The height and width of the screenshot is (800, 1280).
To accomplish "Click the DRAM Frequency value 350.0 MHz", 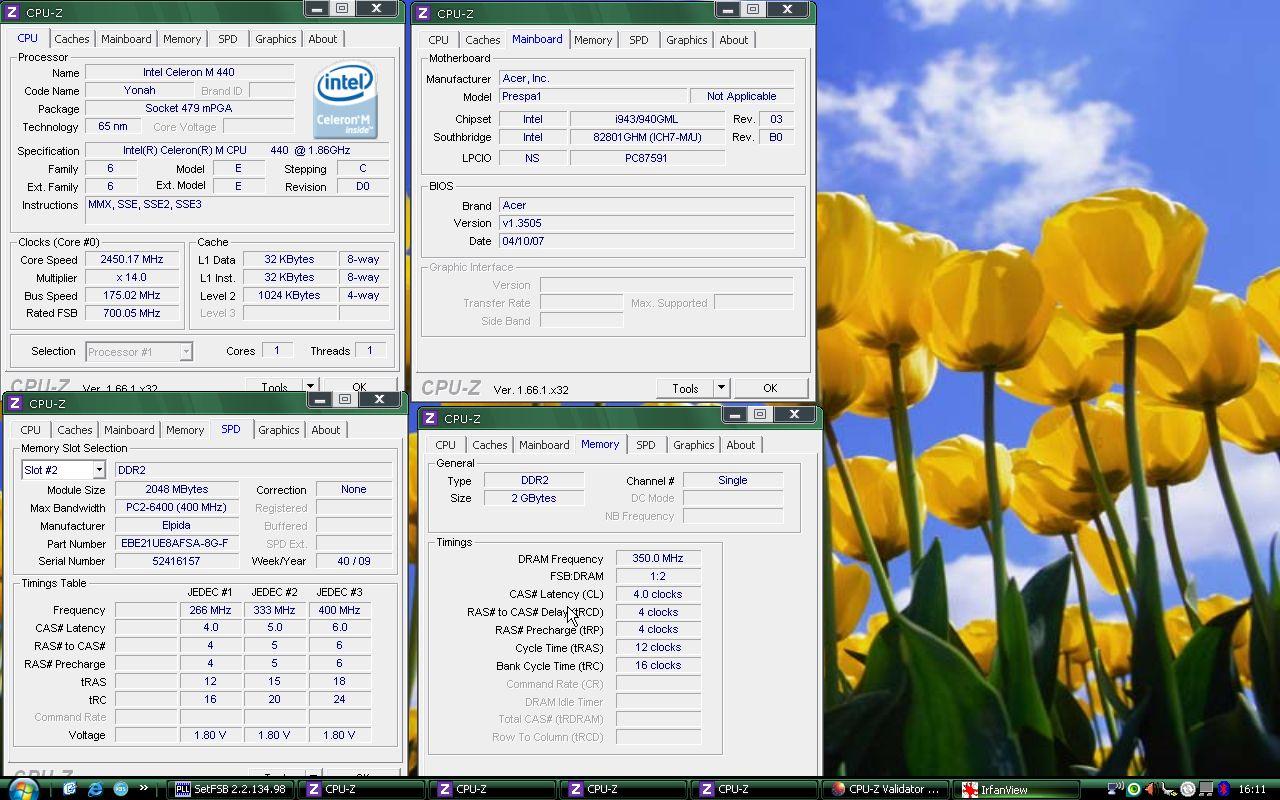I will pos(658,558).
